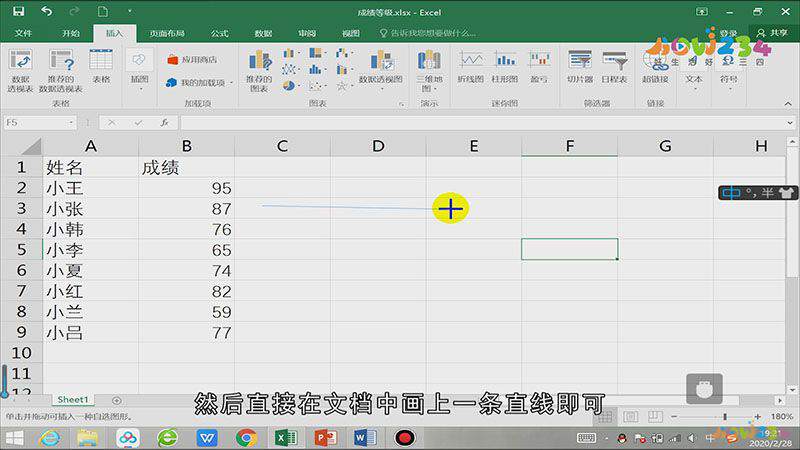Add a new sheet with plus button

[116, 401]
